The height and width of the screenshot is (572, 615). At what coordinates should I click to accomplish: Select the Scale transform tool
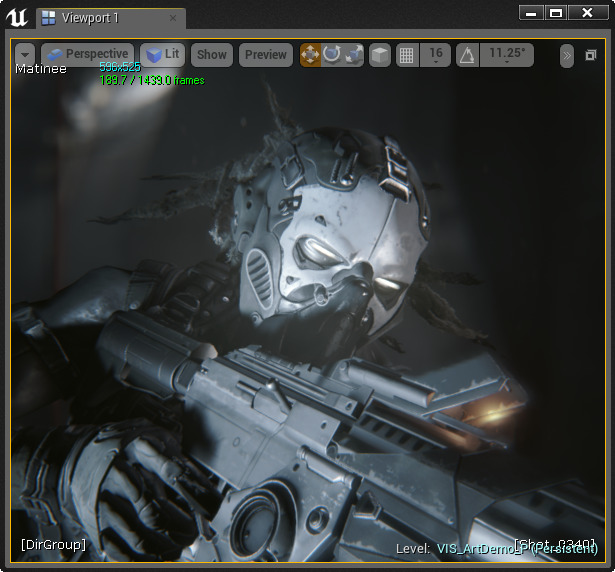pyautogui.click(x=353, y=55)
